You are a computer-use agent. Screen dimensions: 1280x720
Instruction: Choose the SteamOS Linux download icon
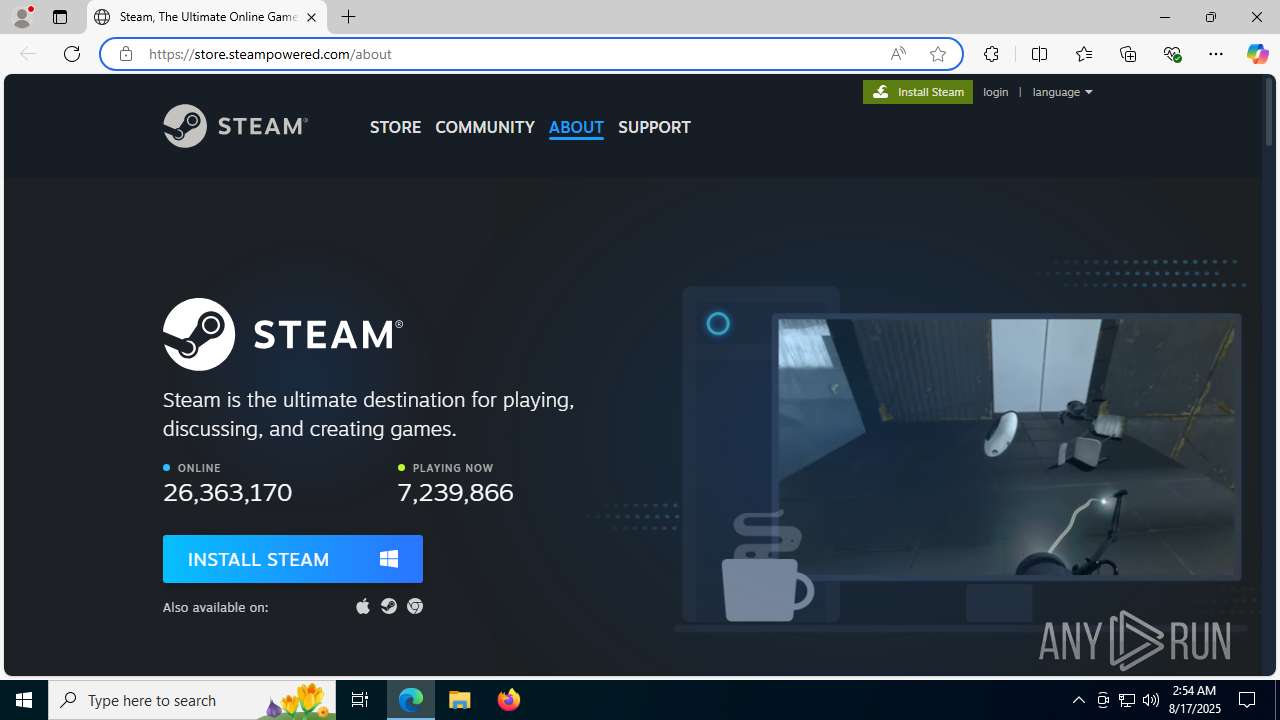pos(389,606)
